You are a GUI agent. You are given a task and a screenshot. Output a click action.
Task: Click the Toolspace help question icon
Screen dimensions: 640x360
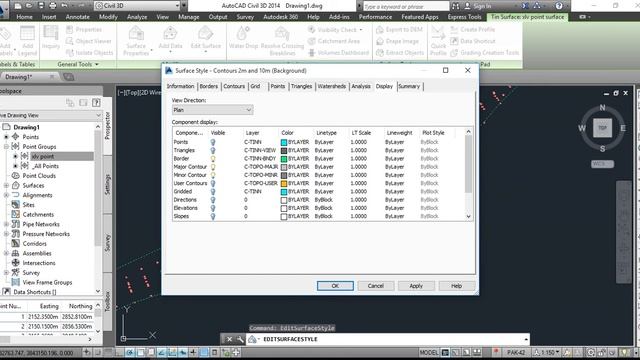pos(96,102)
